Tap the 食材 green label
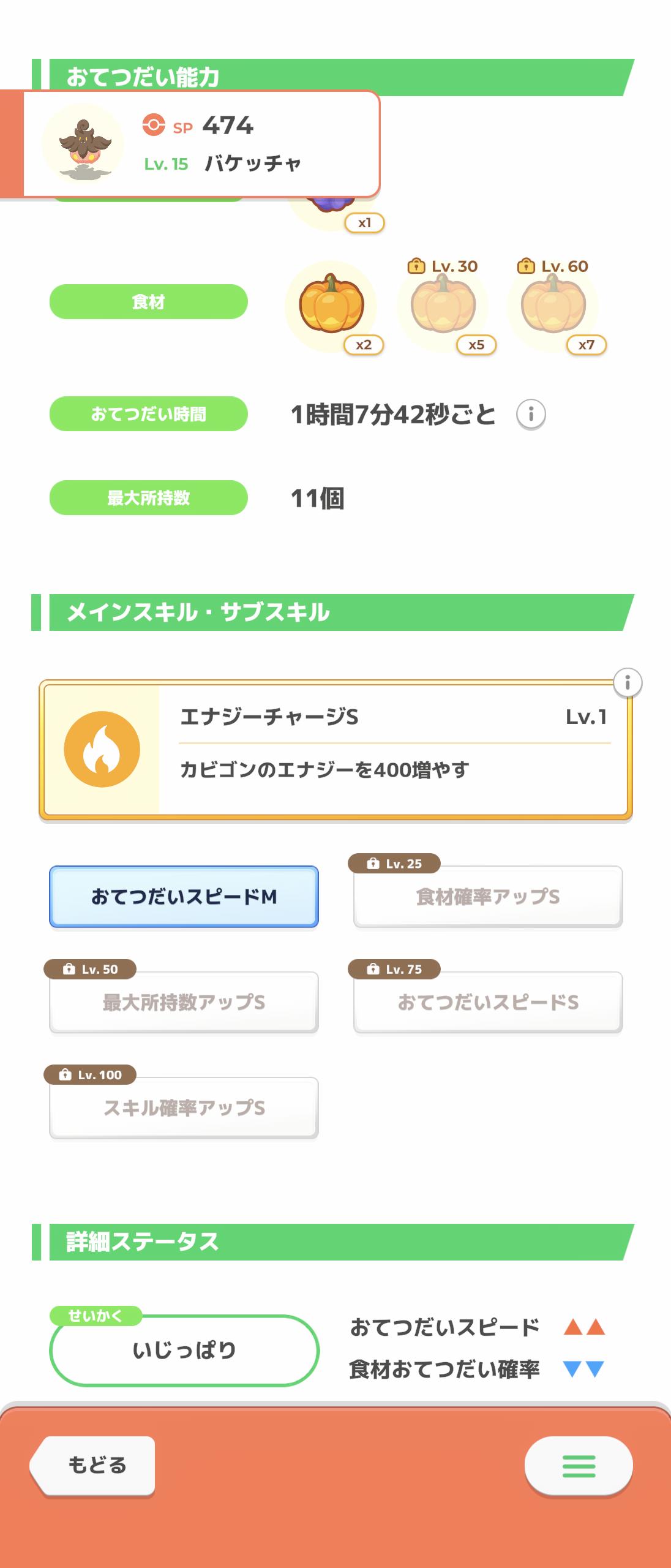The width and height of the screenshot is (671, 1568). (148, 302)
